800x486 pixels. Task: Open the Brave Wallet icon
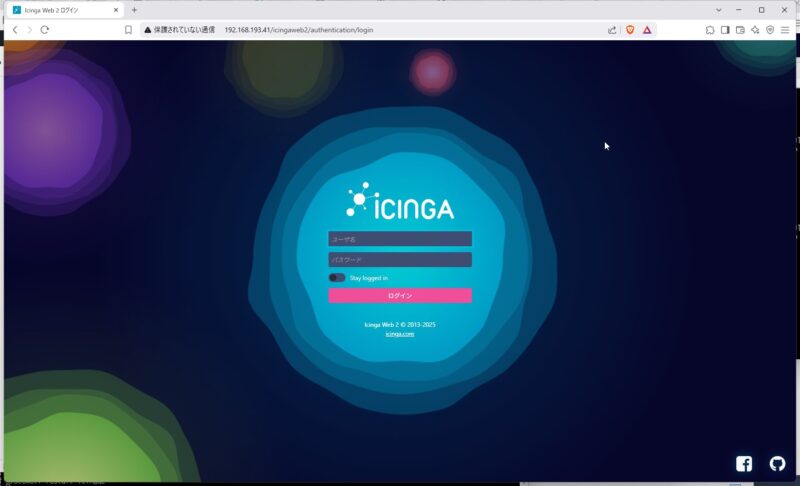tap(740, 30)
